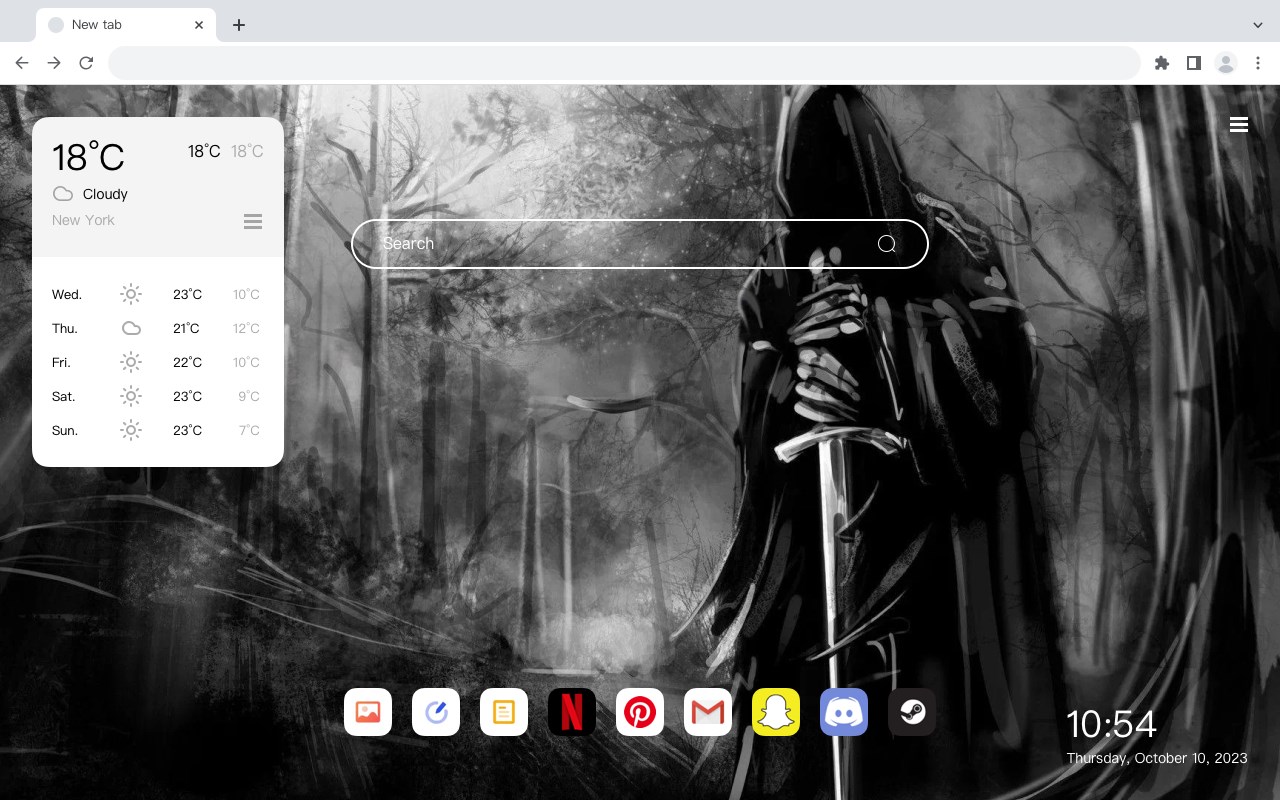
Task: Click Sunday's low of 7°C
Action: point(249,430)
